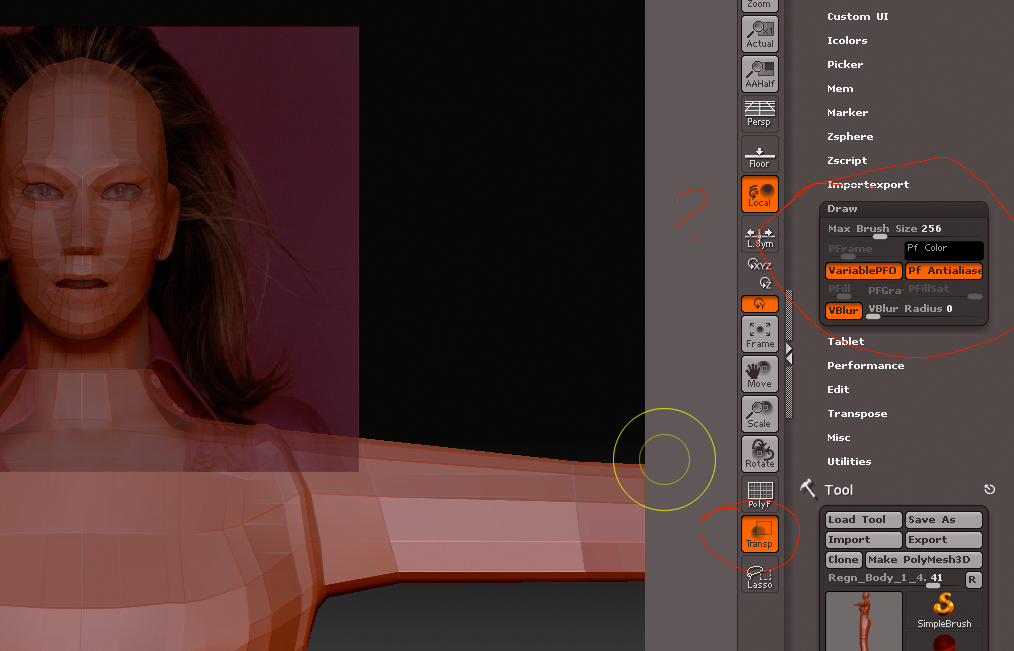Open the Edit preferences section
The image size is (1014, 651).
point(838,389)
